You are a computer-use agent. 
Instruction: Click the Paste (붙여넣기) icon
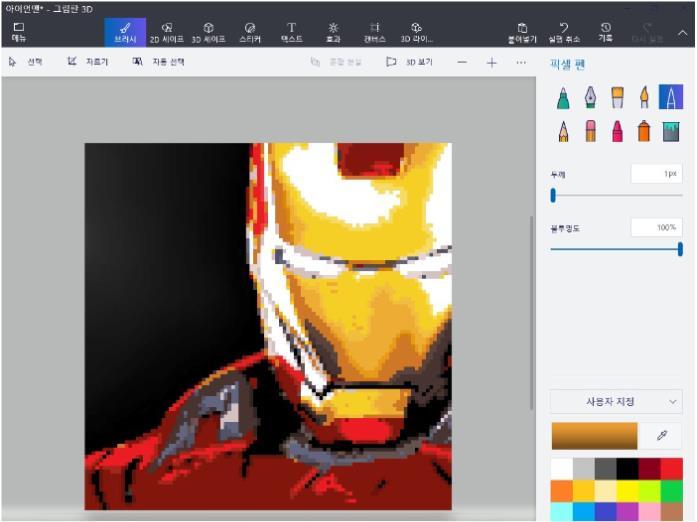(522, 28)
